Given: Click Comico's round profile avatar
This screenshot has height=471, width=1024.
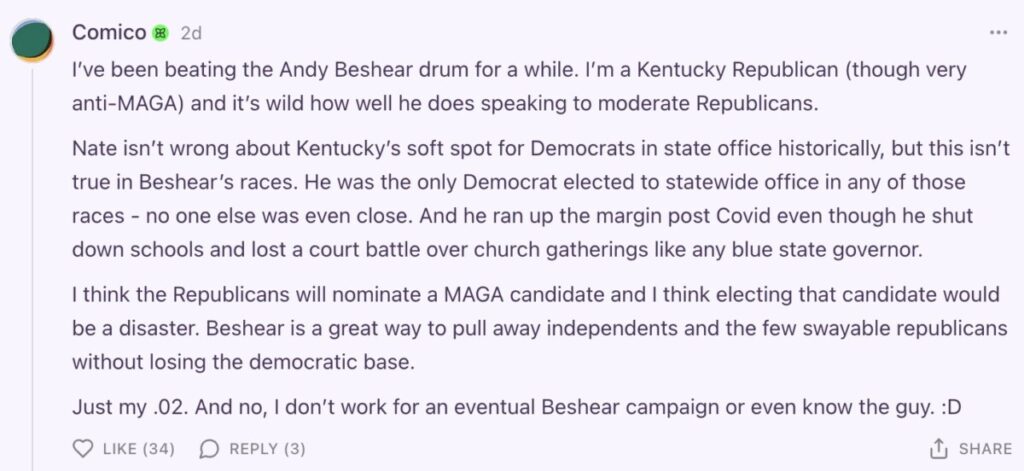Looking at the screenshot, I should click(32, 40).
